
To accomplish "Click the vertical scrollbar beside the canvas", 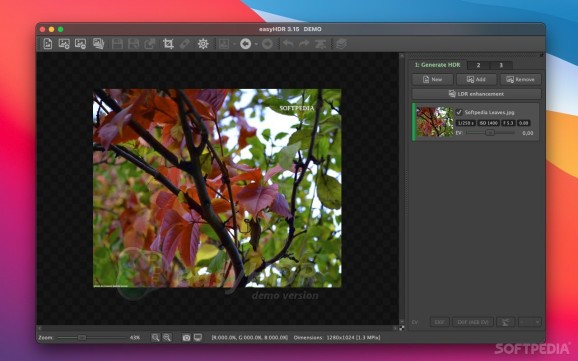I will 402,189.
